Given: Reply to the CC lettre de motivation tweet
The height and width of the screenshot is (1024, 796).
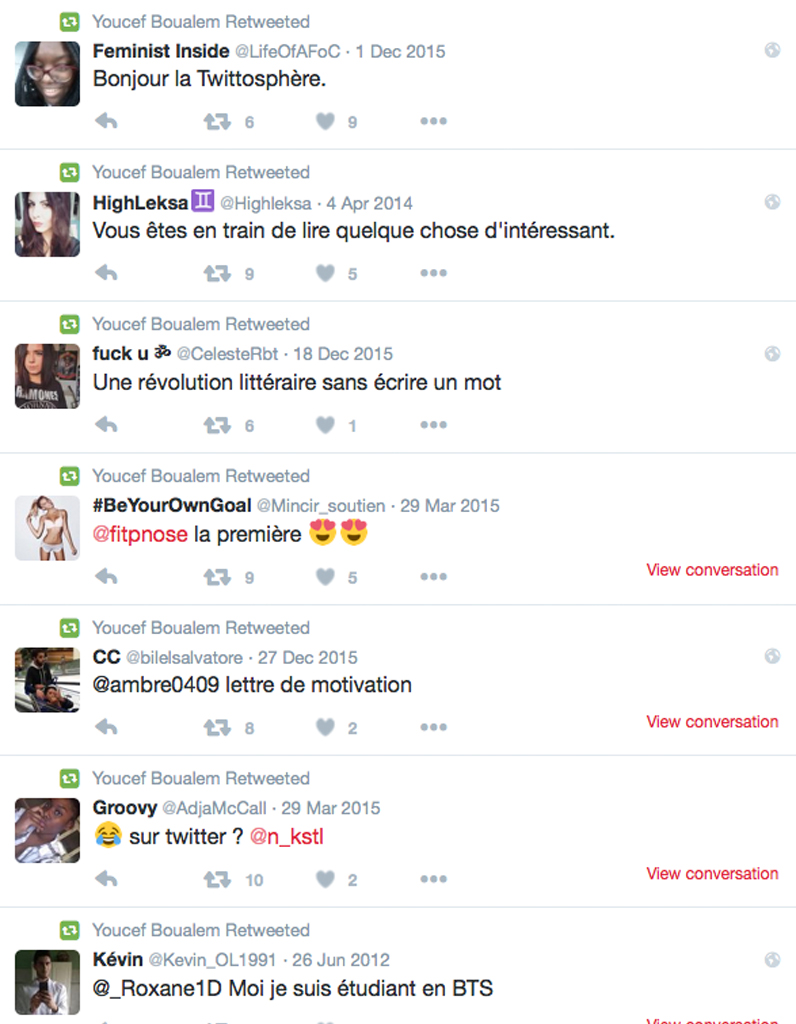Looking at the screenshot, I should coord(106,727).
